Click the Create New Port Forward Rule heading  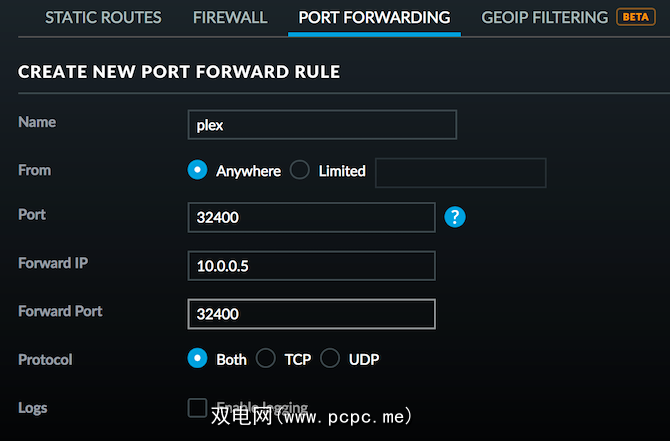point(179,72)
